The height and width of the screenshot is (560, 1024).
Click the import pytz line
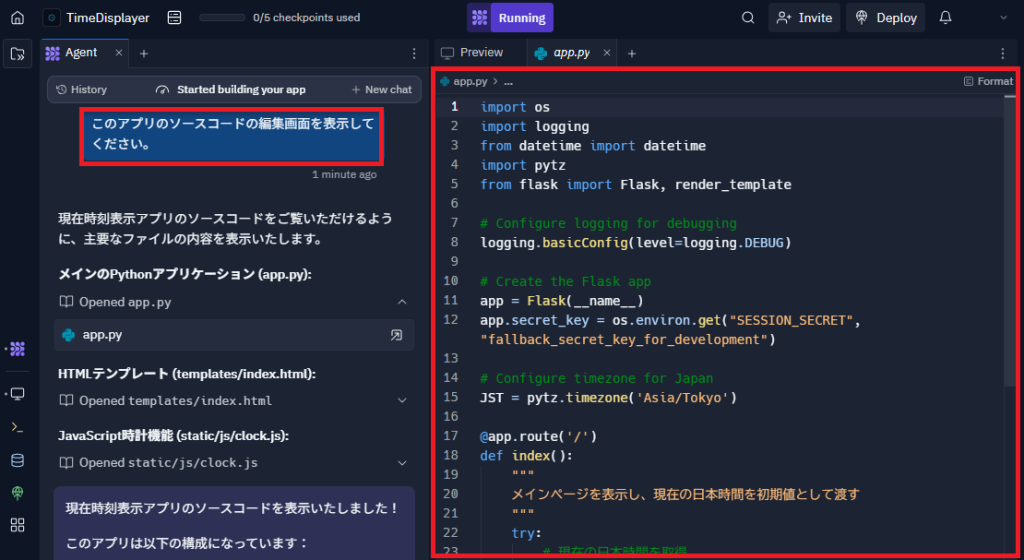click(x=523, y=165)
